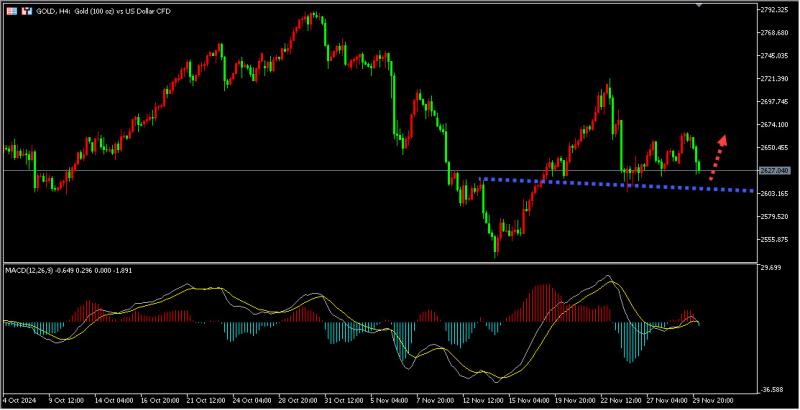This screenshot has height=410, width=800.
Task: Click the 29 Nov 20:00 time label
Action: click(x=713, y=400)
